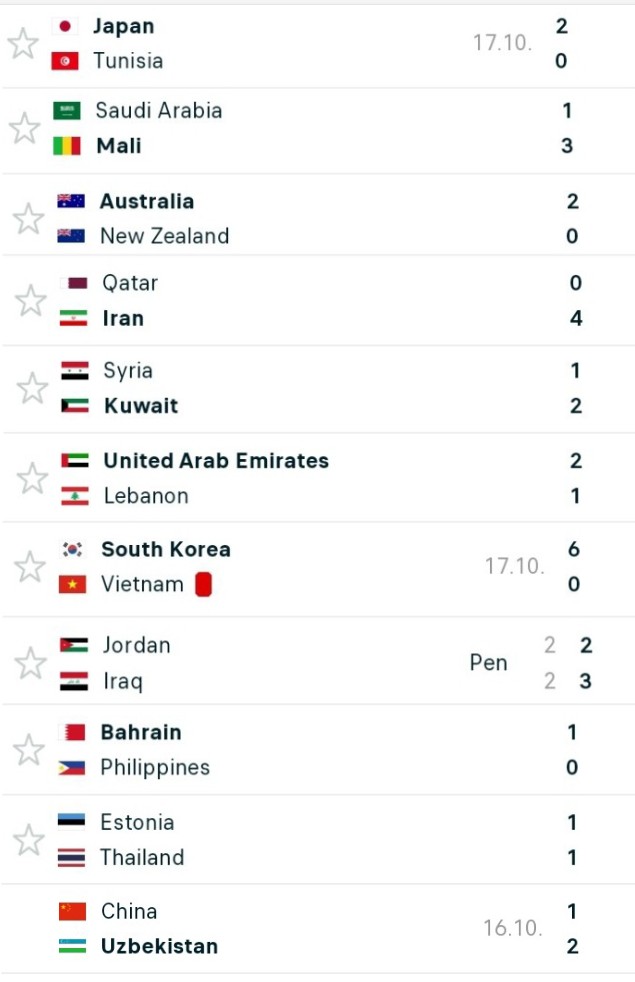Open the Jordan vs Iraq penalty result
Viewport: 635px width, 982px height.
pos(488,663)
